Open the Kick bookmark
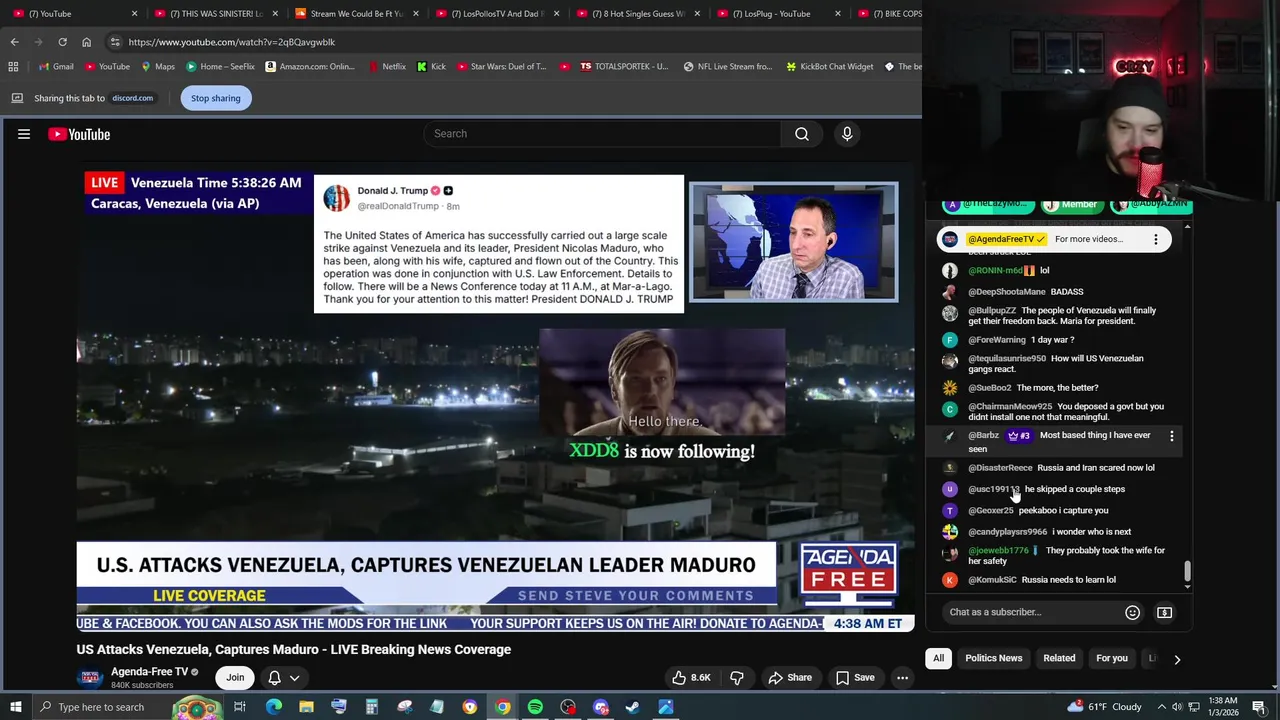The image size is (1280, 720). click(431, 66)
